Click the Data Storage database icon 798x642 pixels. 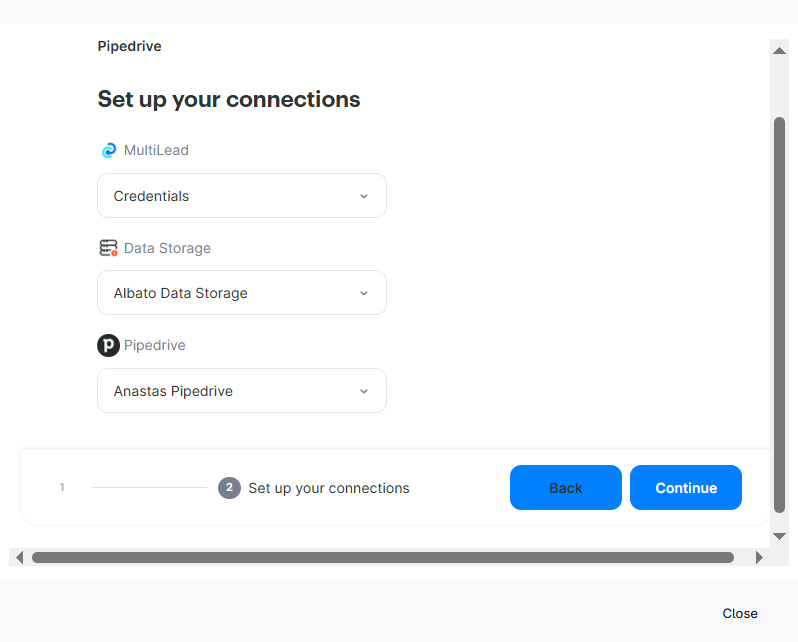point(108,248)
